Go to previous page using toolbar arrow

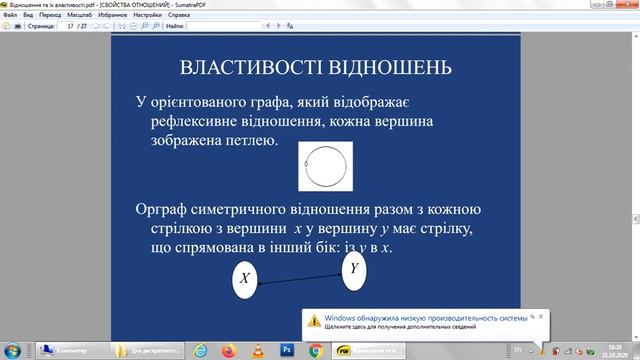[x=97, y=26]
